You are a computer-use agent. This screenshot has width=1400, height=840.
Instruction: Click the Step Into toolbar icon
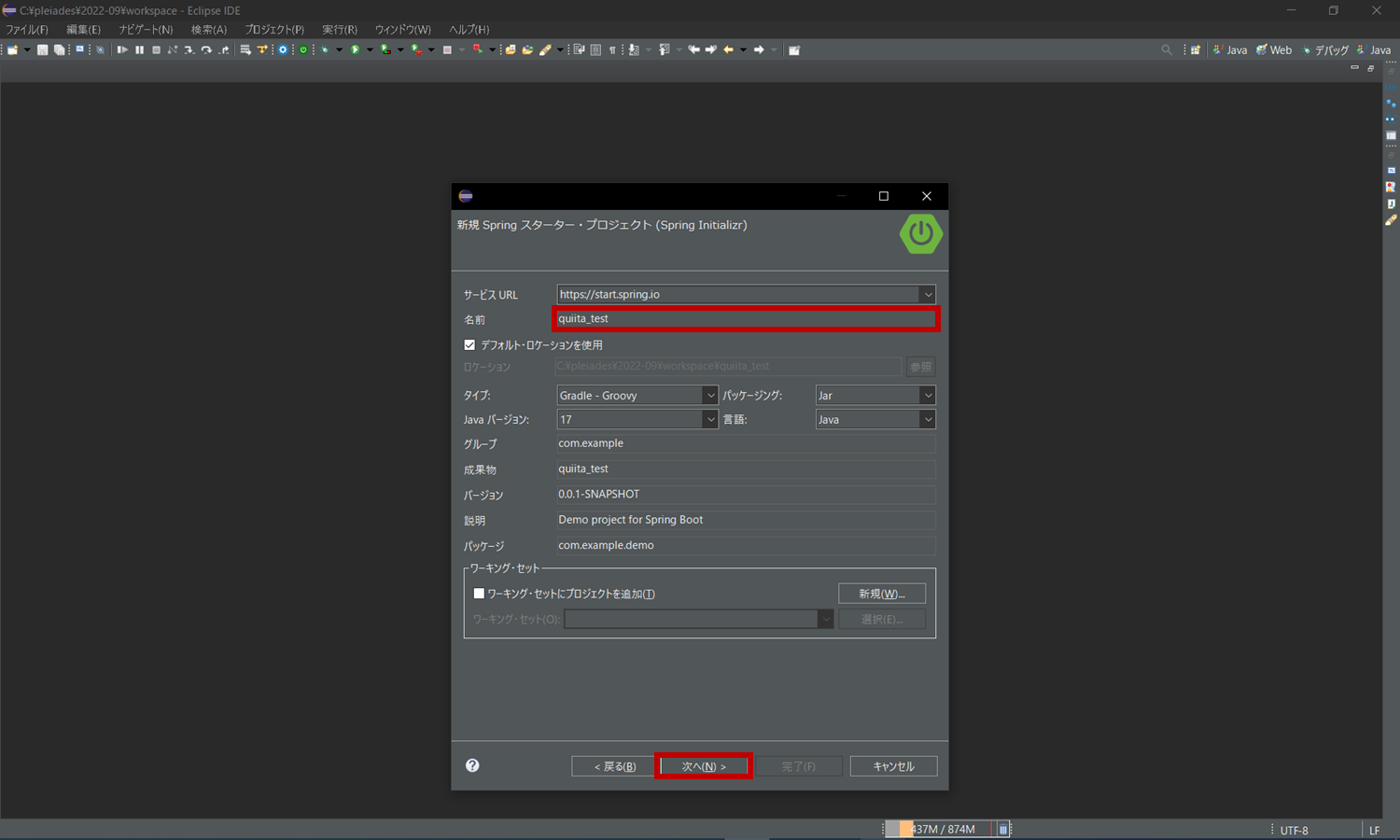[189, 49]
